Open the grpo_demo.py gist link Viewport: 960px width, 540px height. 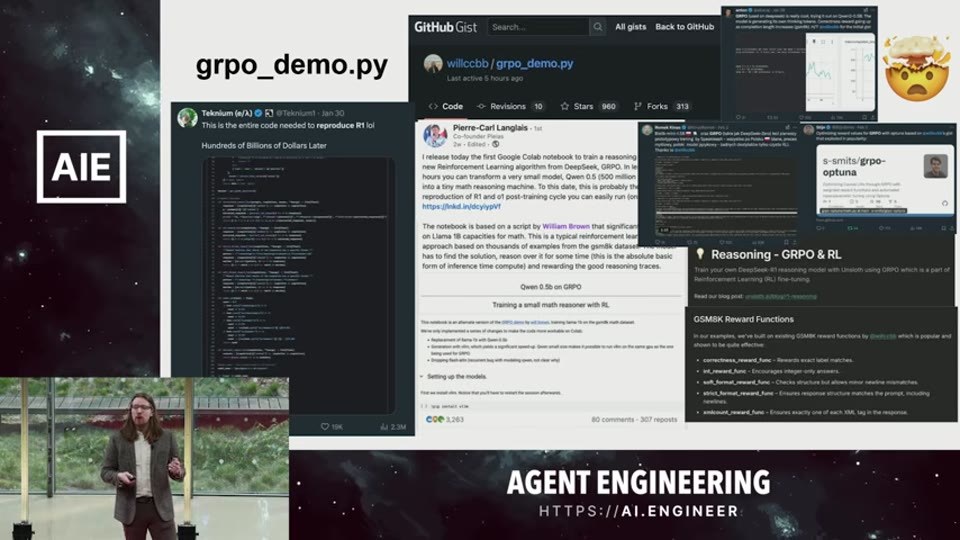[x=534, y=64]
